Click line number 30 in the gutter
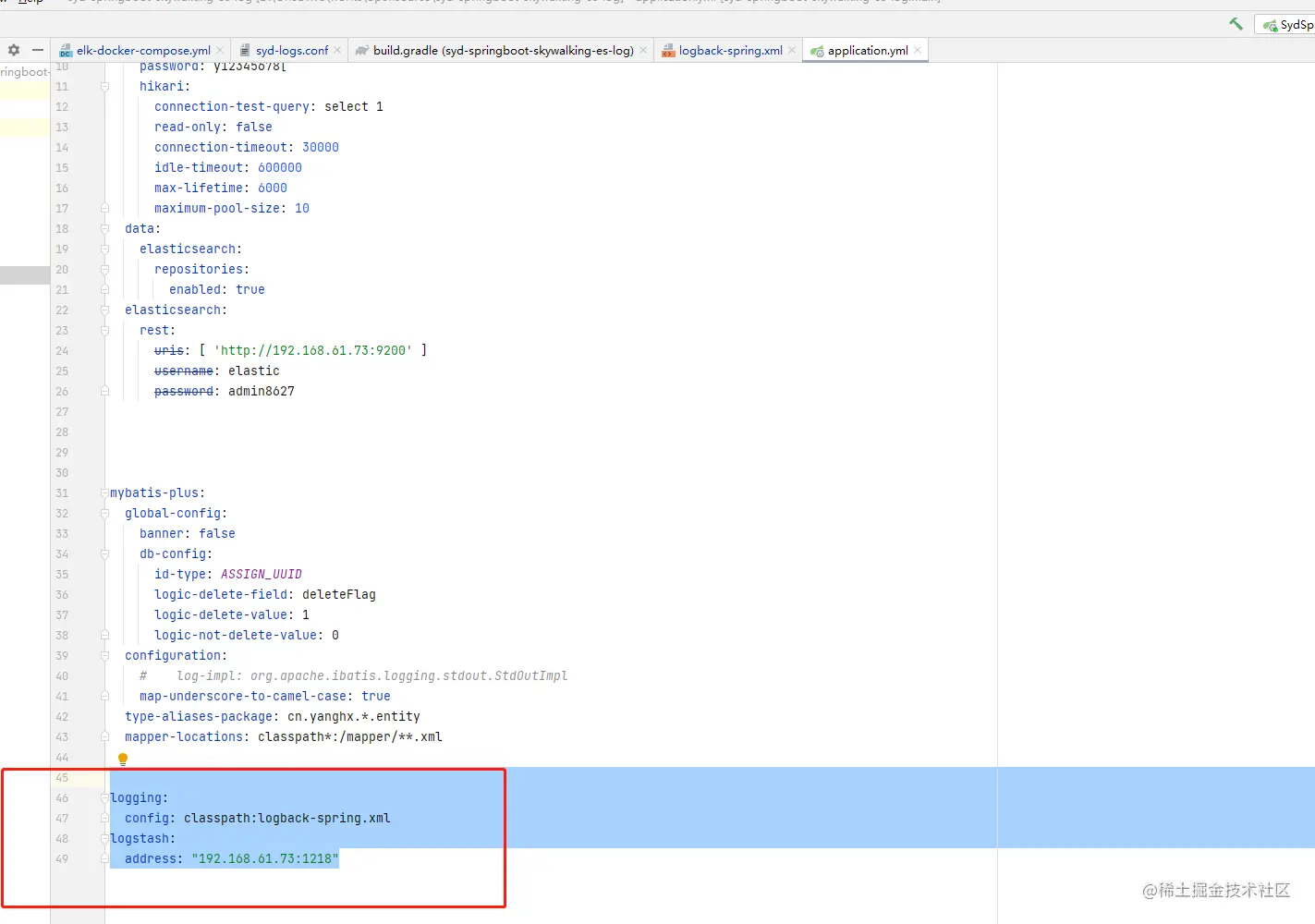Viewport: 1315px width, 924px height. point(62,473)
